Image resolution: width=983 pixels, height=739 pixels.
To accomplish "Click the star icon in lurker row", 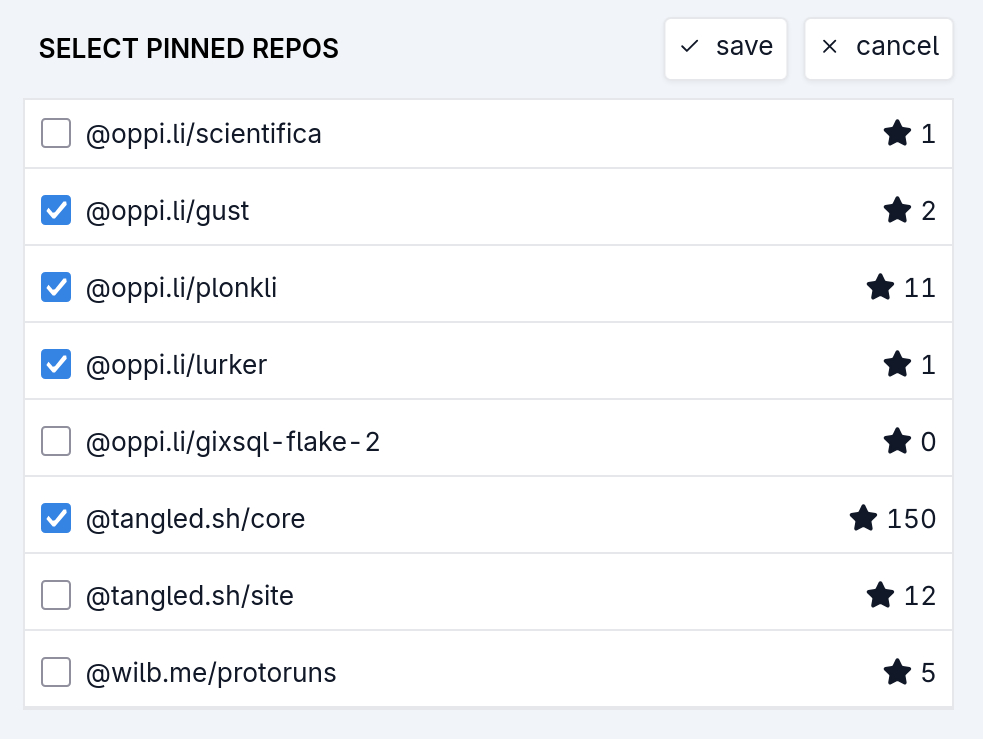I will point(897,365).
